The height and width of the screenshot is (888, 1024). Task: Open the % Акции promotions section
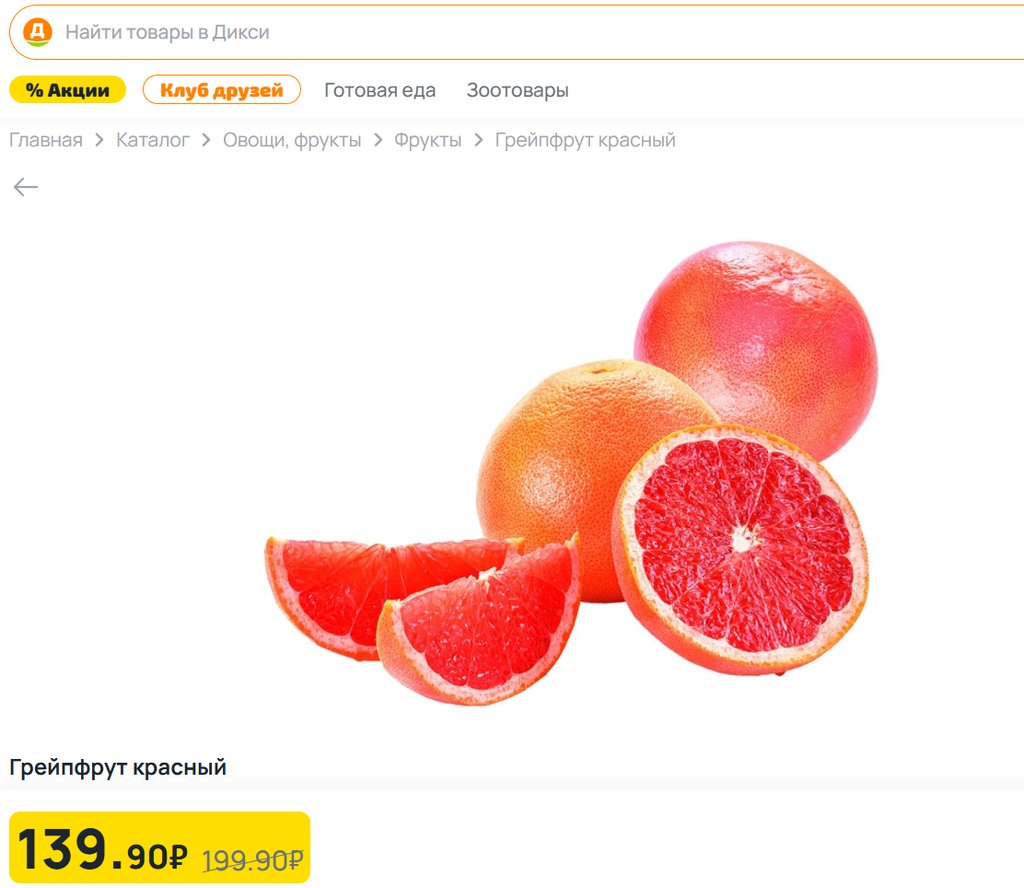[67, 89]
